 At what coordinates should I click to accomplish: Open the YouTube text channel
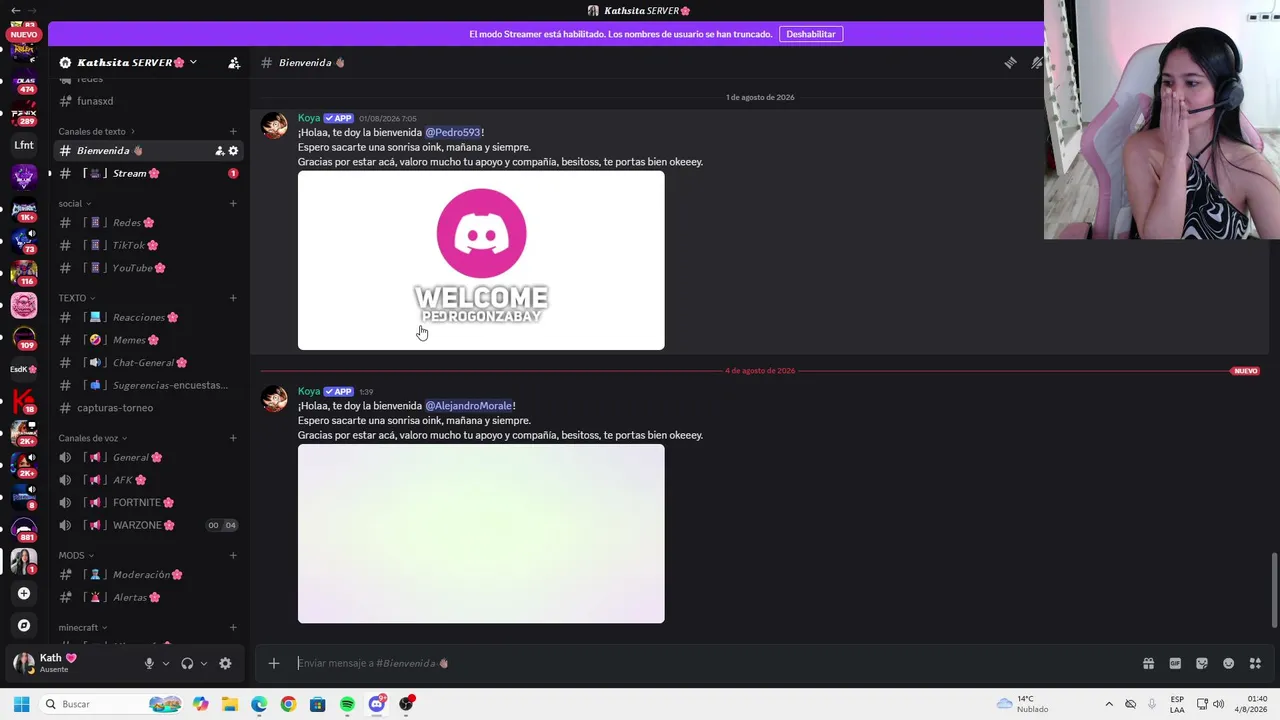(147, 268)
